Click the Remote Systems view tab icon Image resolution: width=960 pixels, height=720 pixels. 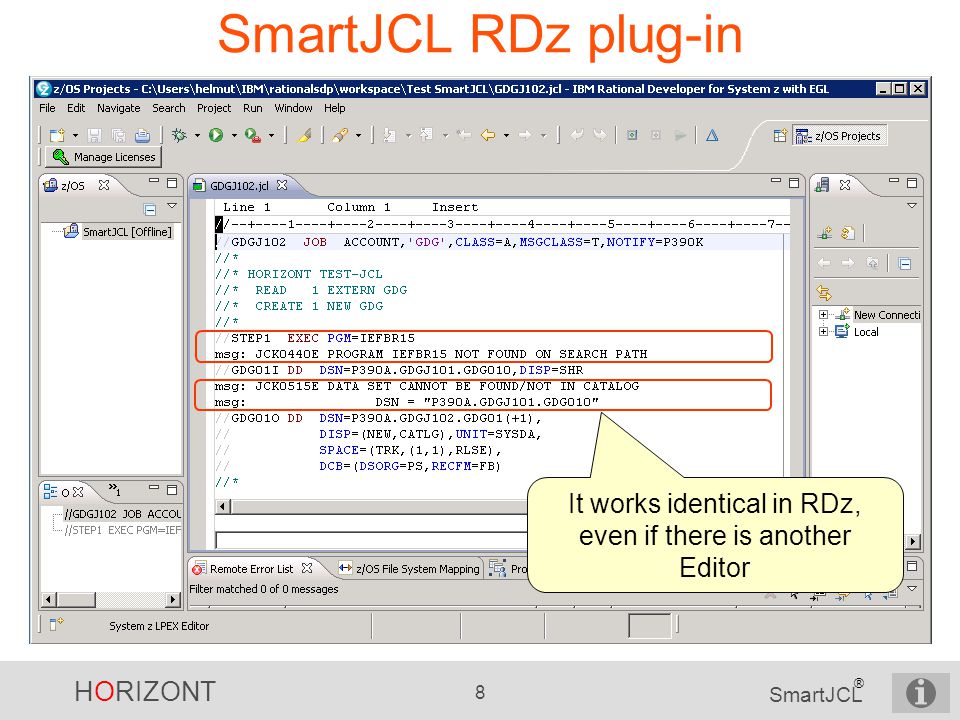823,184
